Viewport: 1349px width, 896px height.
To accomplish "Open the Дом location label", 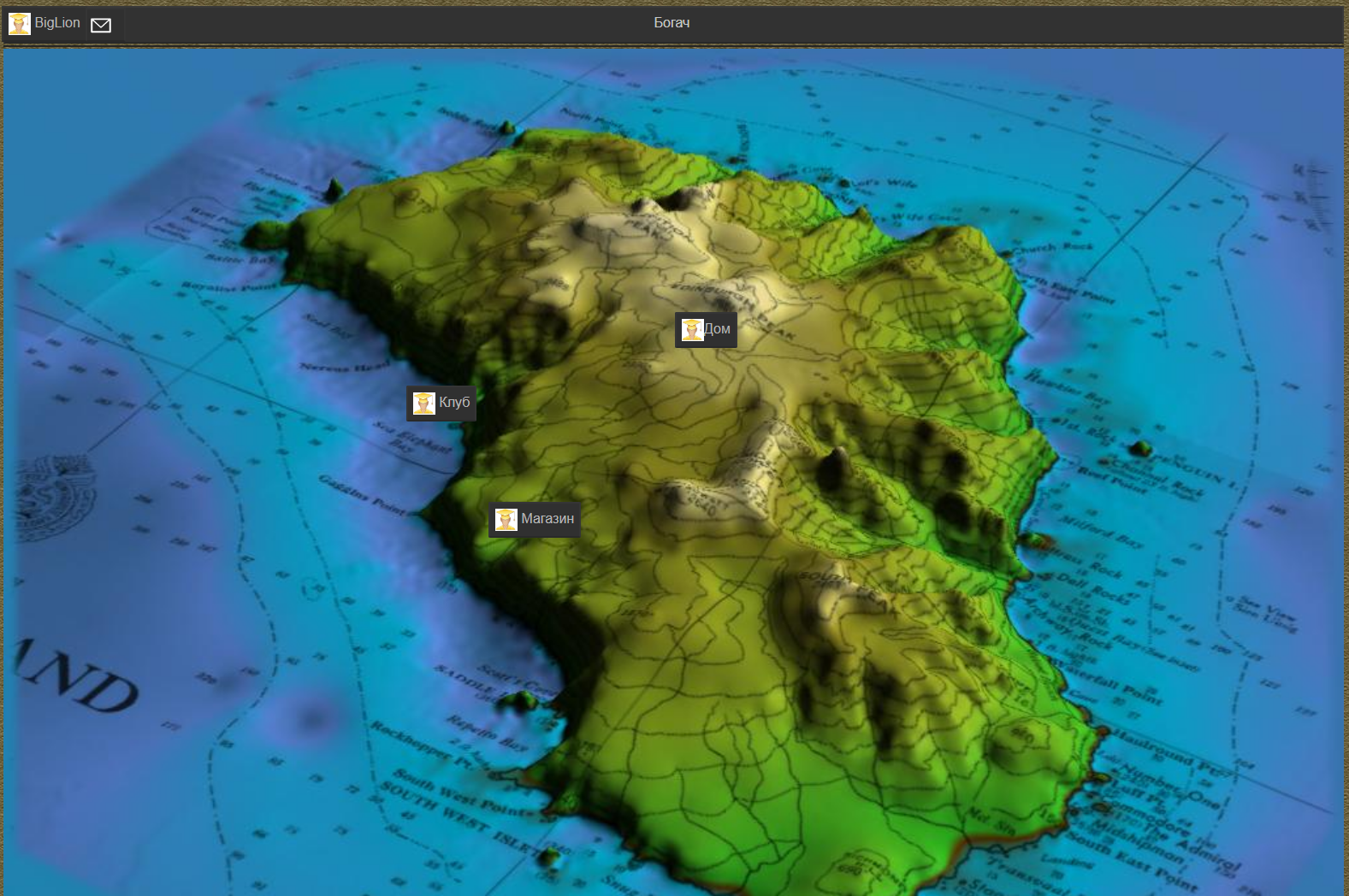I will point(718,329).
